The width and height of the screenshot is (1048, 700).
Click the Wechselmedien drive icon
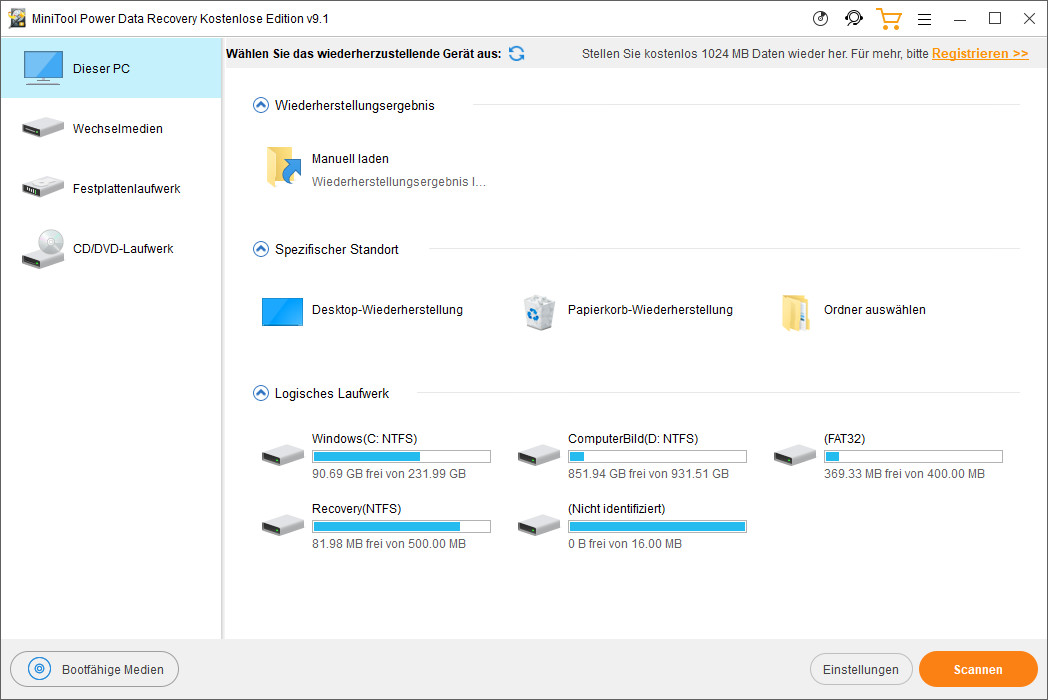tap(43, 127)
